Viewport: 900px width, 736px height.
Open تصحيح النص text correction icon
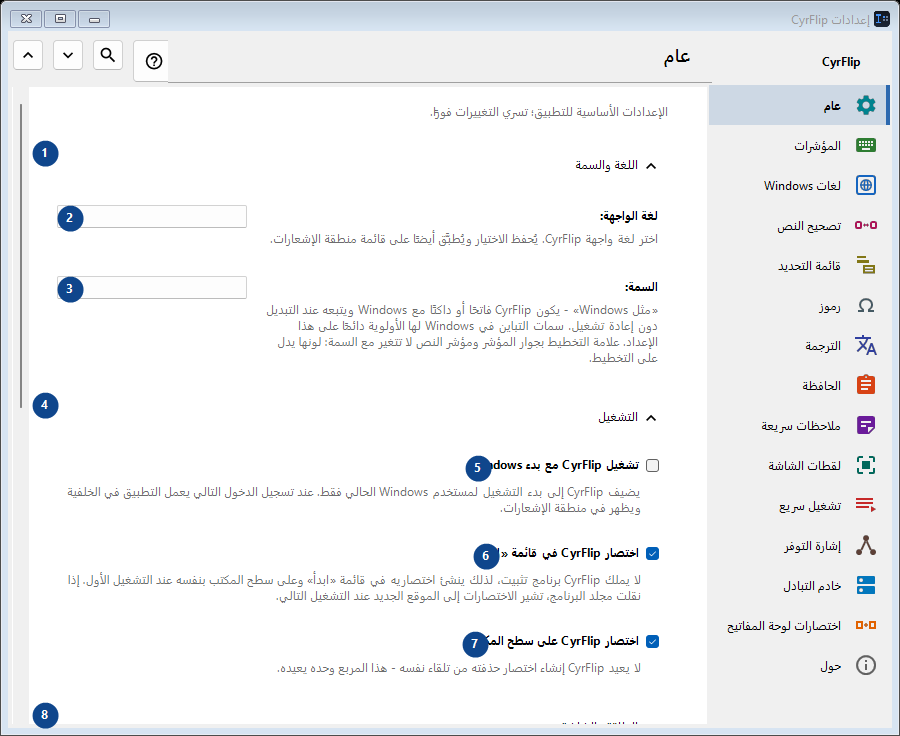pyautogui.click(x=866, y=225)
